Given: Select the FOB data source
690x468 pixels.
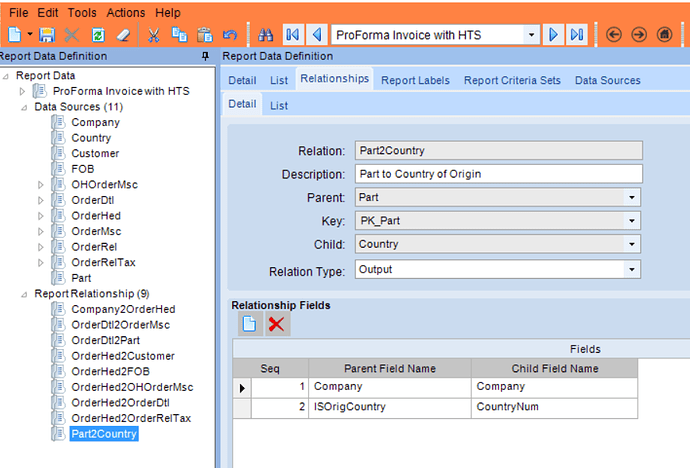Looking at the screenshot, I should click(x=83, y=169).
